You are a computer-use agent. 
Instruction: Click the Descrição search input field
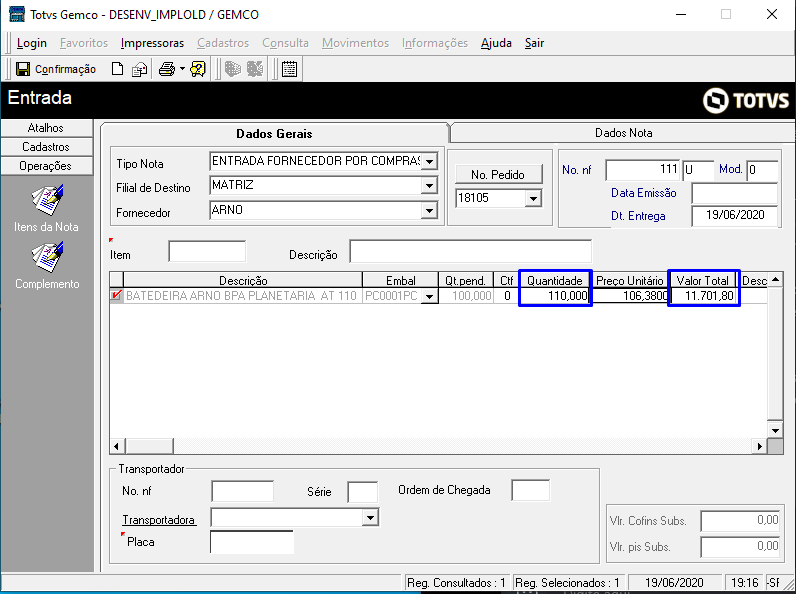click(471, 252)
